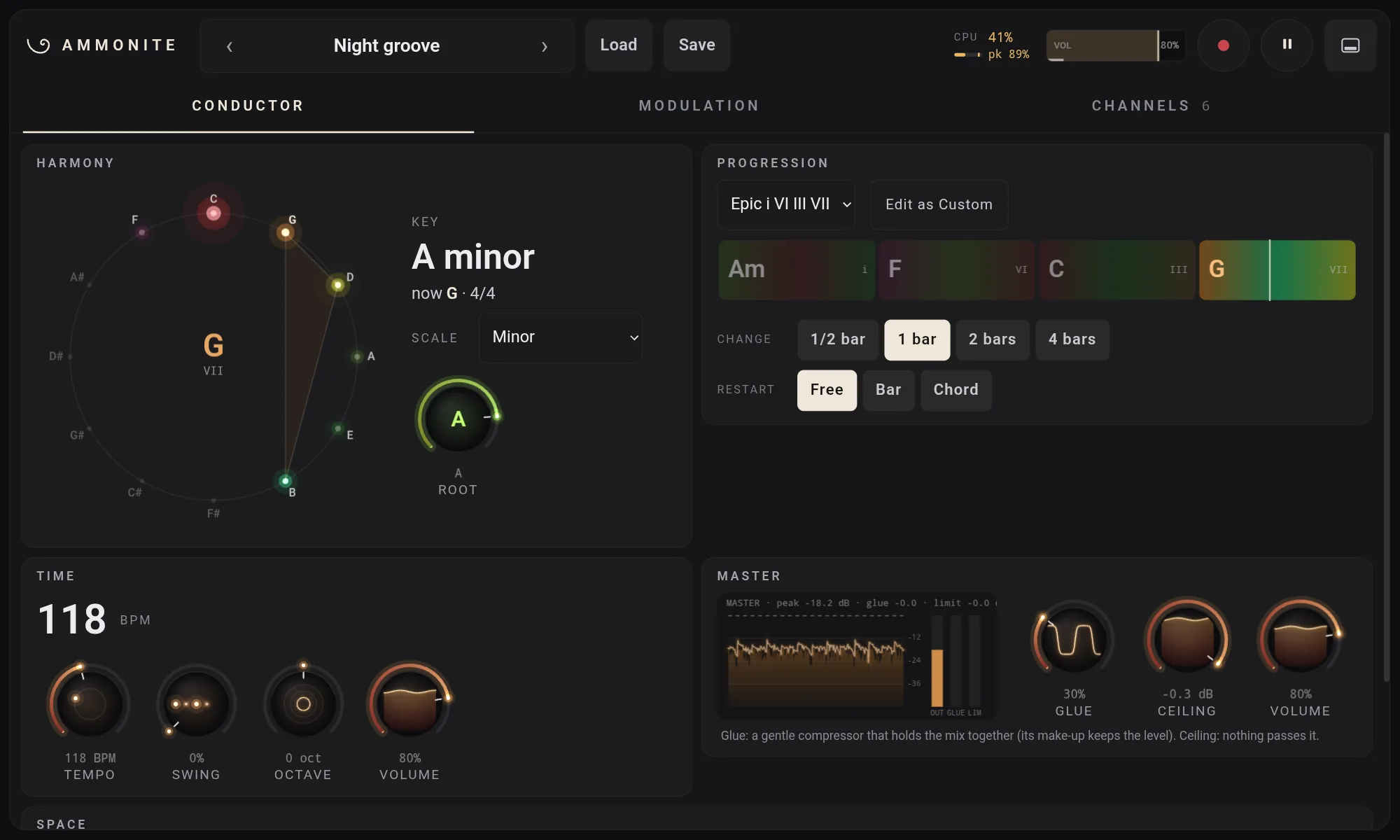Start recording with the red record button
The height and width of the screenshot is (840, 1400).
1224,45
